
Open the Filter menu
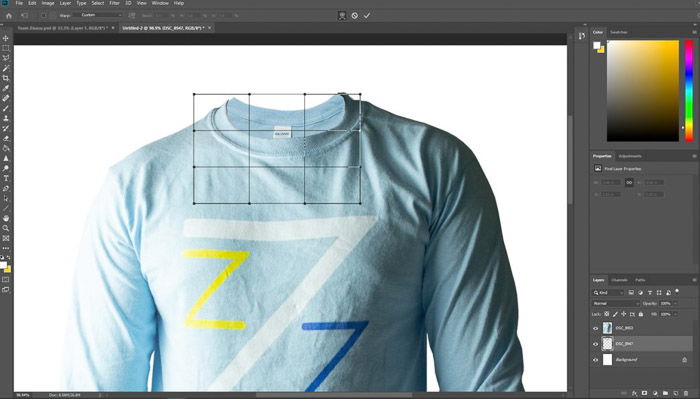point(114,3)
